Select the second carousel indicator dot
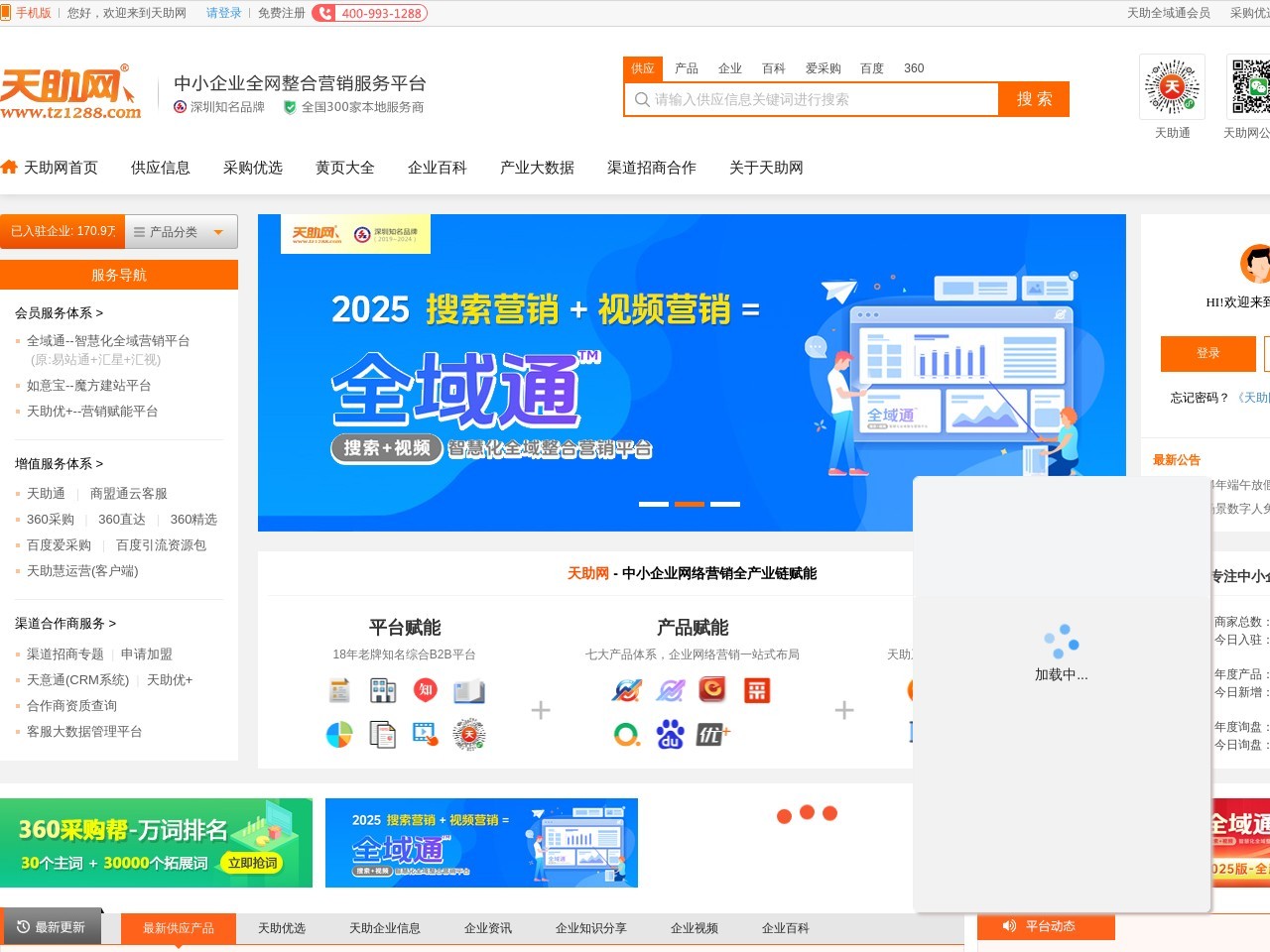 [x=689, y=504]
